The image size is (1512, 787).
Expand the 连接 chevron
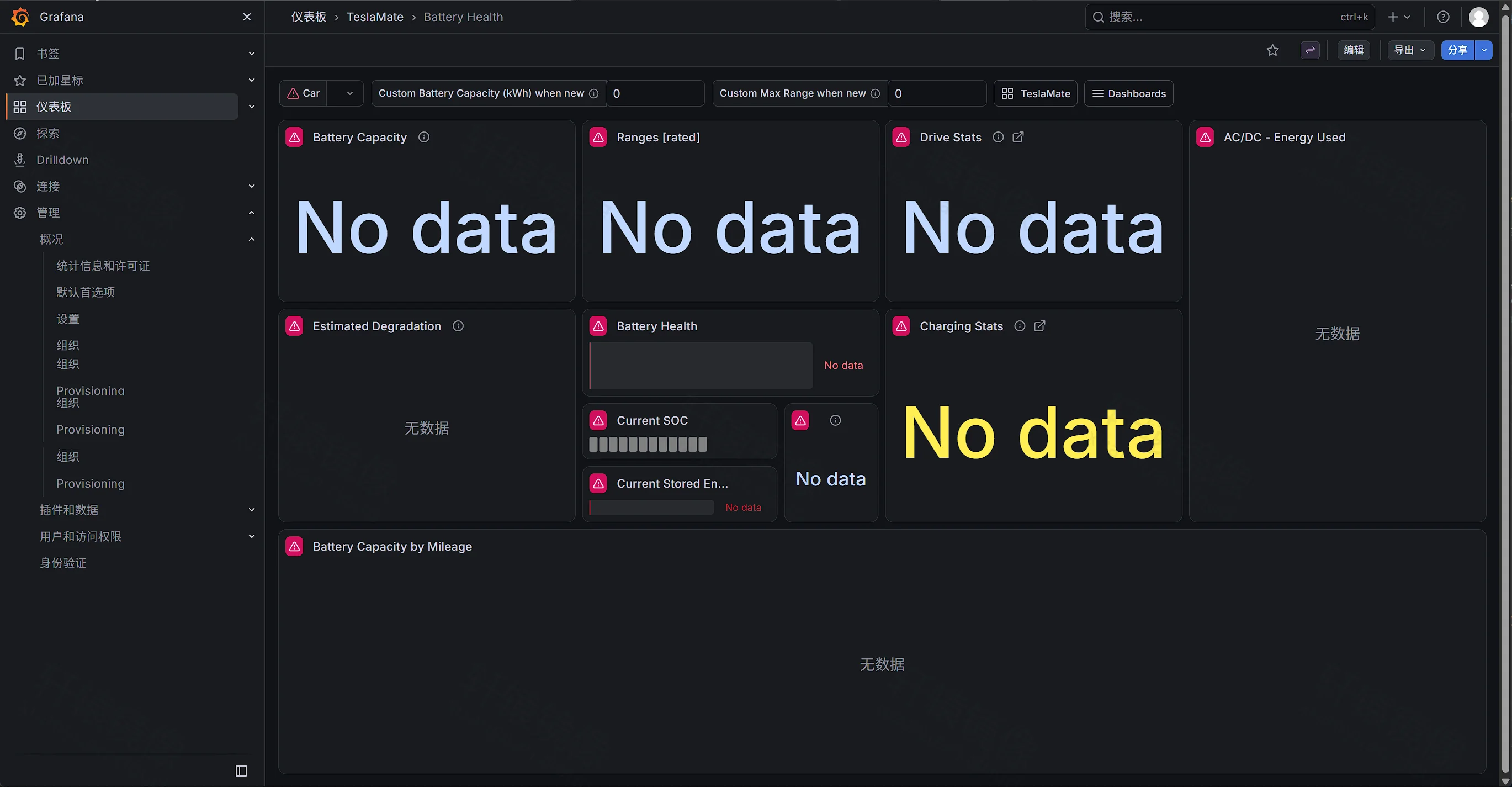(x=252, y=186)
